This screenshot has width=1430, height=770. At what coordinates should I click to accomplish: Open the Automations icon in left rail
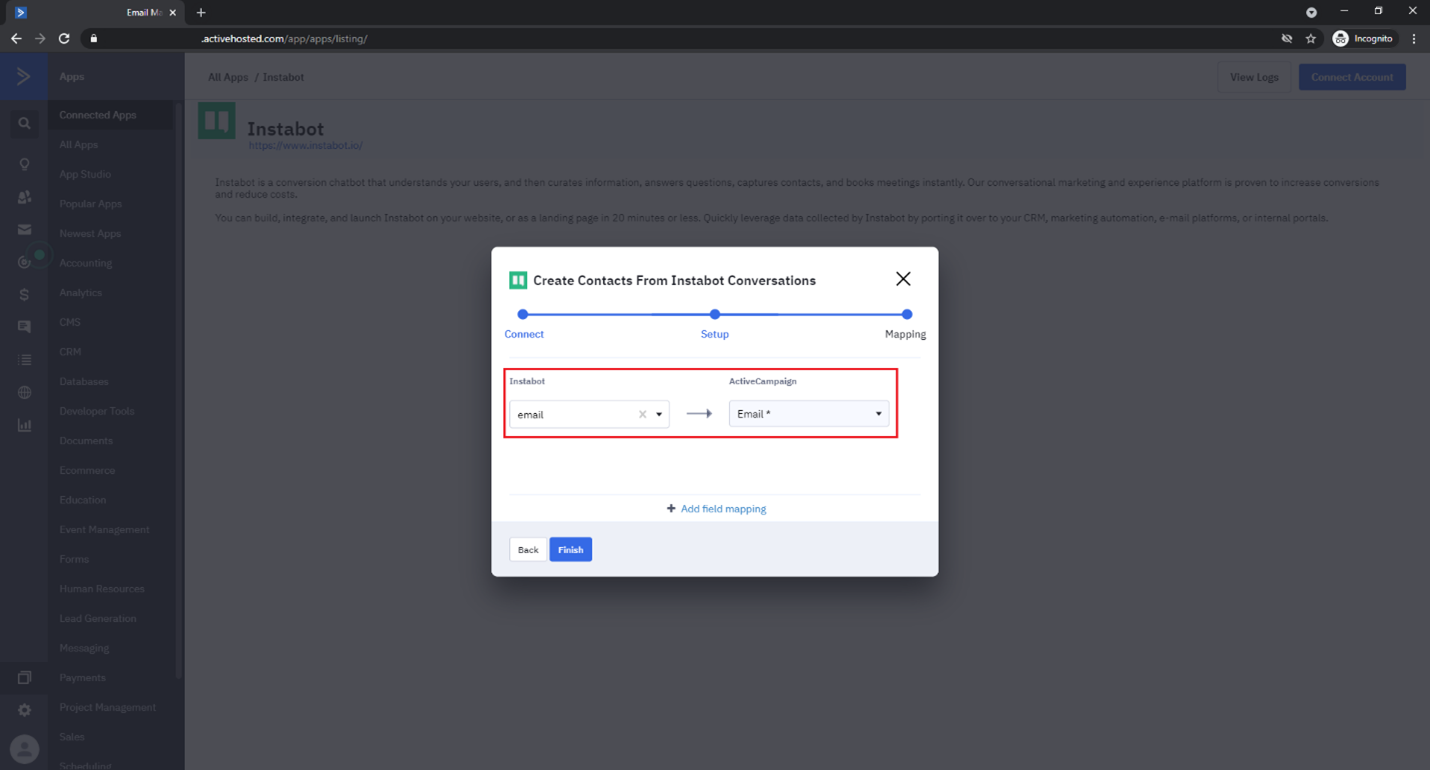pyautogui.click(x=24, y=262)
